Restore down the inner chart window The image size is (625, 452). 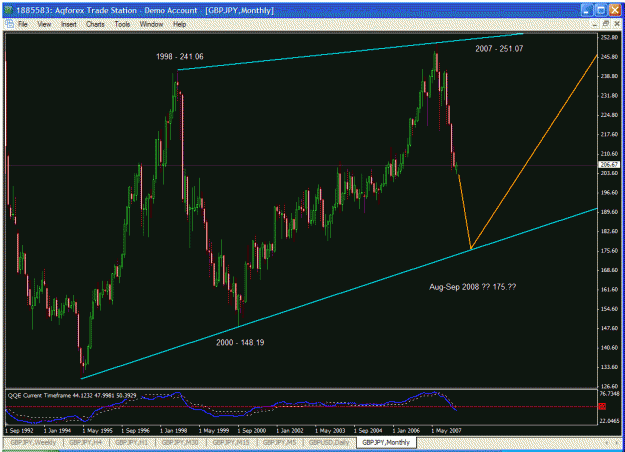tap(605, 24)
